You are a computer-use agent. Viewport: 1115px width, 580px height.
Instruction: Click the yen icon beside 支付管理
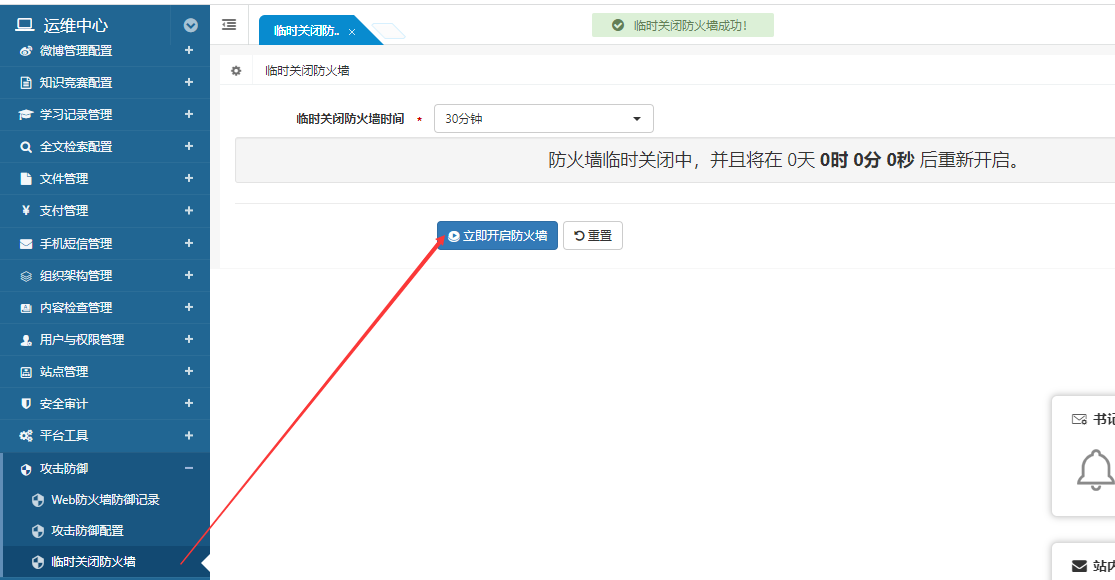(x=26, y=211)
